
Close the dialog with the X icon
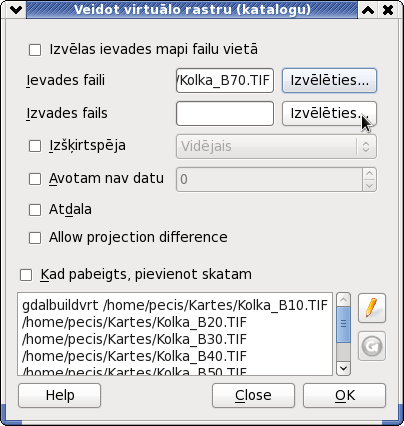click(x=388, y=10)
